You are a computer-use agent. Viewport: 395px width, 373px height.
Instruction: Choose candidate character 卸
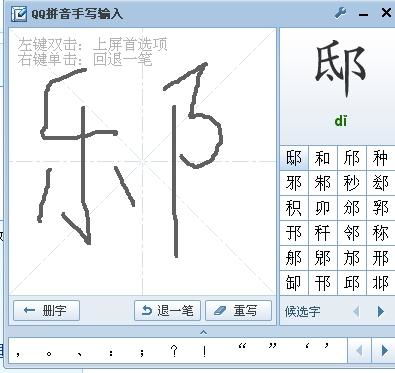pos(294,283)
